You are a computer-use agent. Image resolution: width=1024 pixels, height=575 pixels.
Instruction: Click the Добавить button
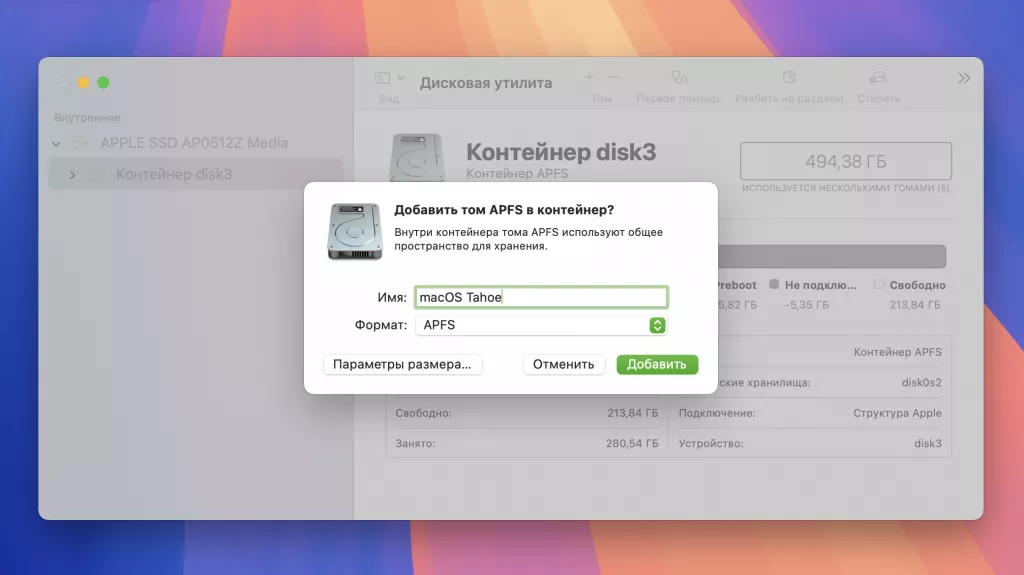(x=657, y=365)
